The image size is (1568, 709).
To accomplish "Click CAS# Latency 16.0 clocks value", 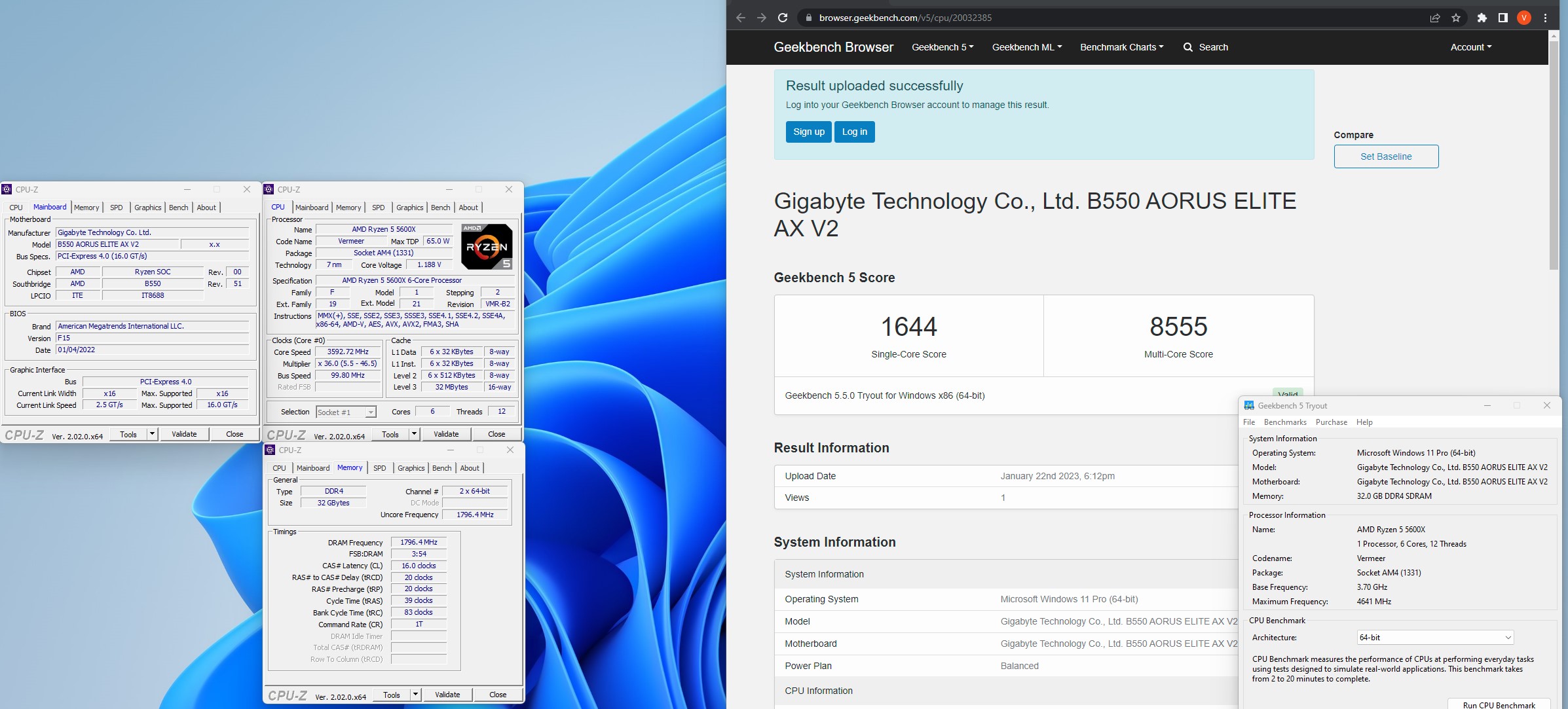I will point(419,566).
